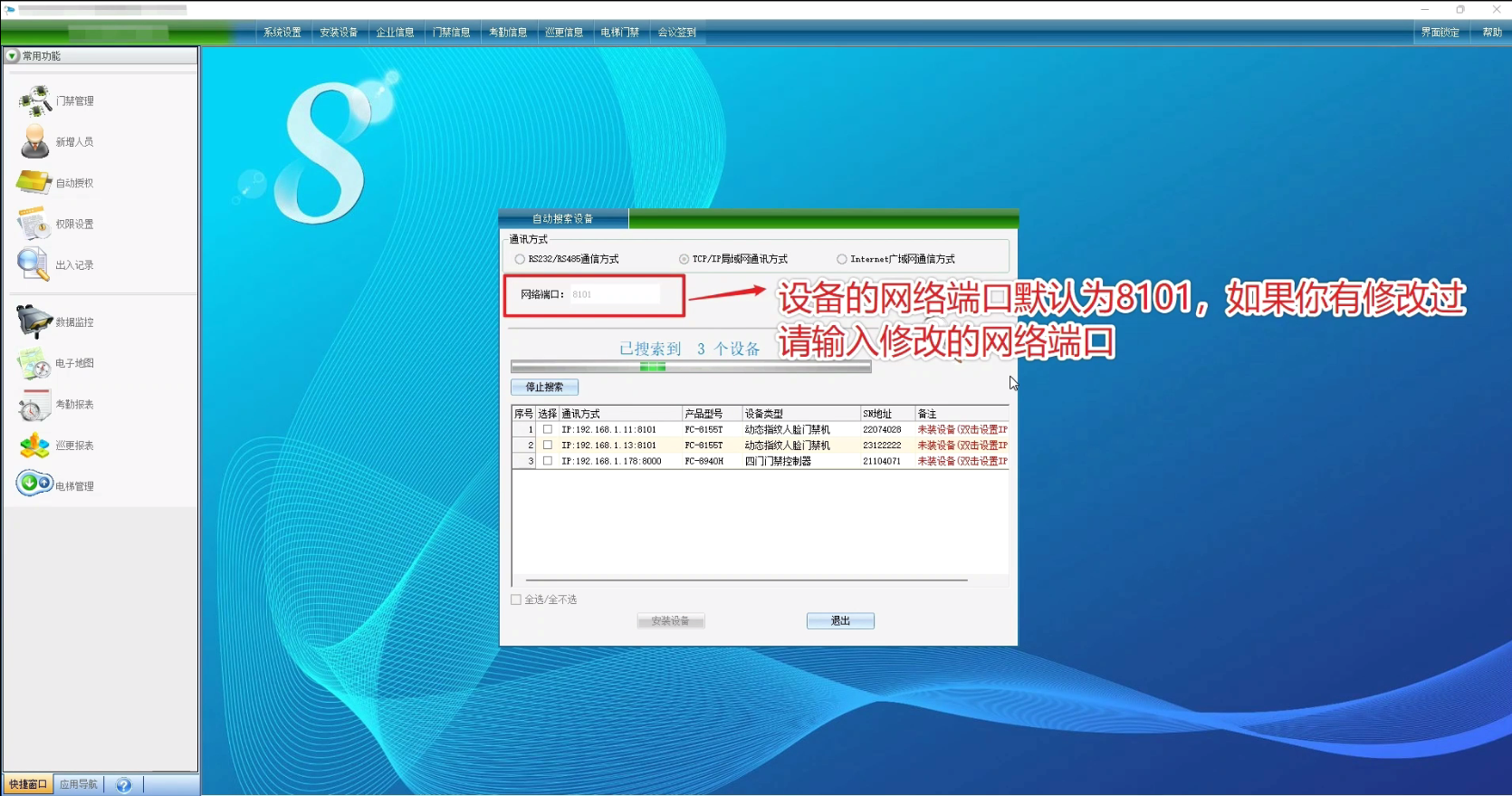Click the 退出 exit button
The width and height of the screenshot is (1512, 796).
pos(840,620)
